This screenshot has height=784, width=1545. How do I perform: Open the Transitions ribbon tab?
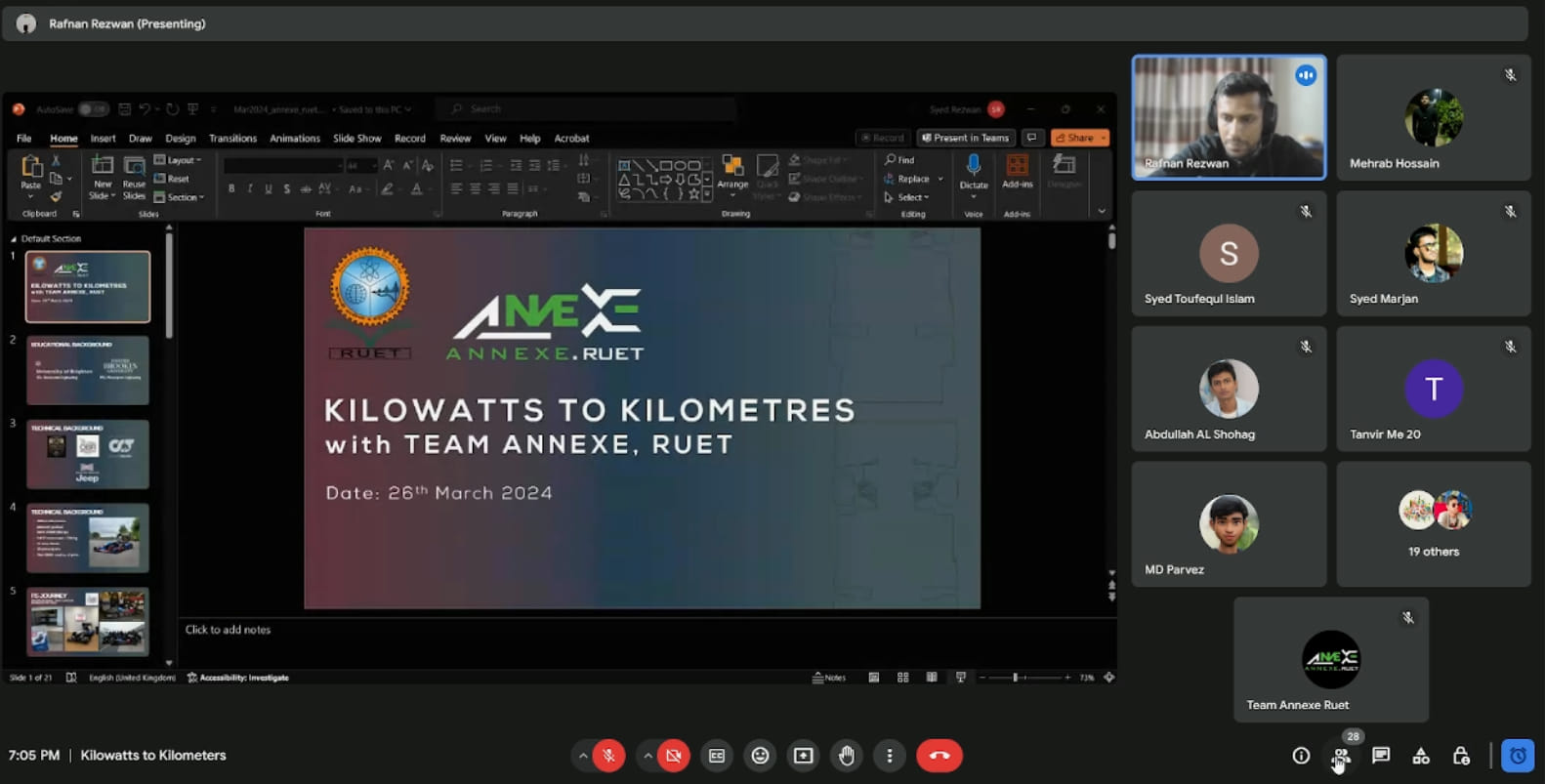point(232,139)
